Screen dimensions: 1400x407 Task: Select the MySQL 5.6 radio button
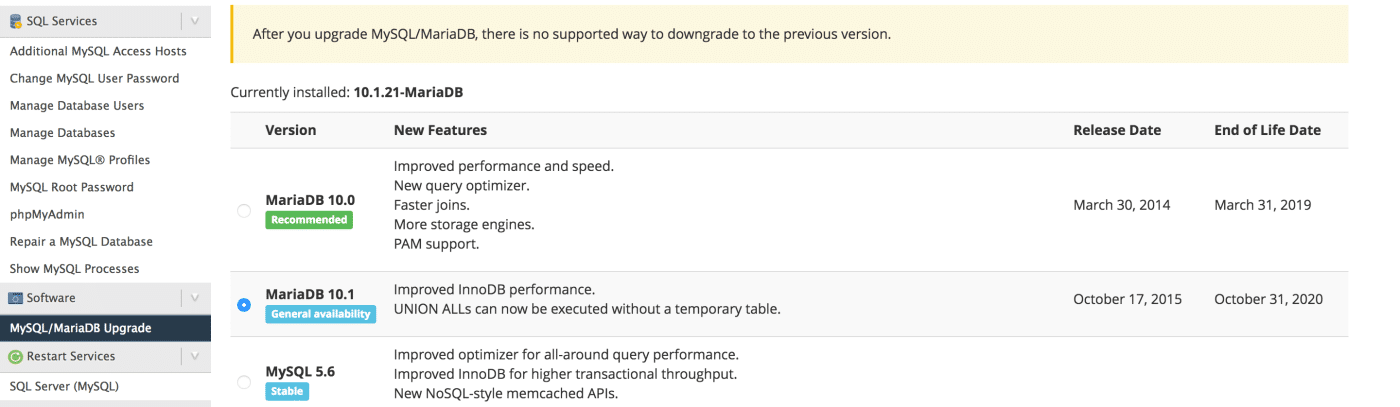pos(244,382)
